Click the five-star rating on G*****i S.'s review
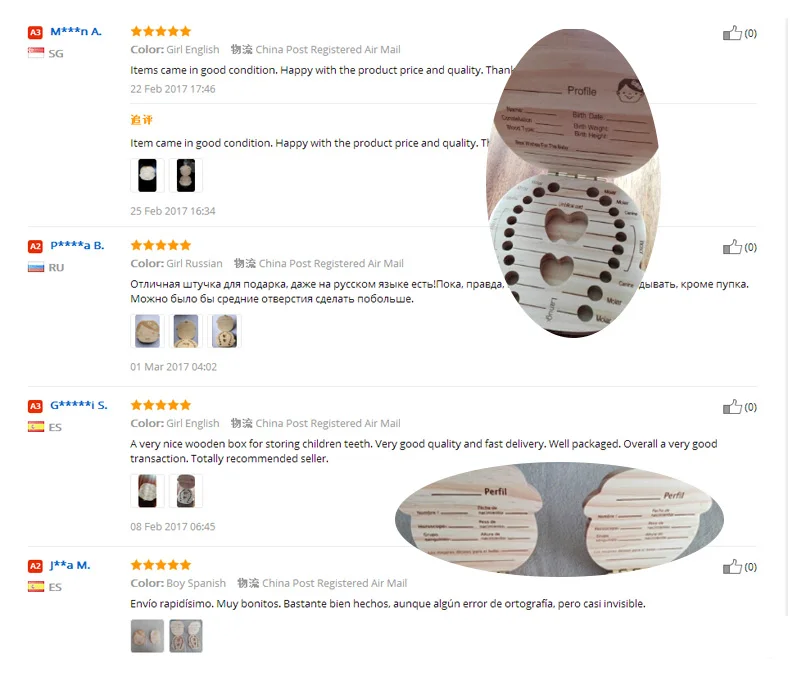This screenshot has width=790, height=684. (160, 405)
